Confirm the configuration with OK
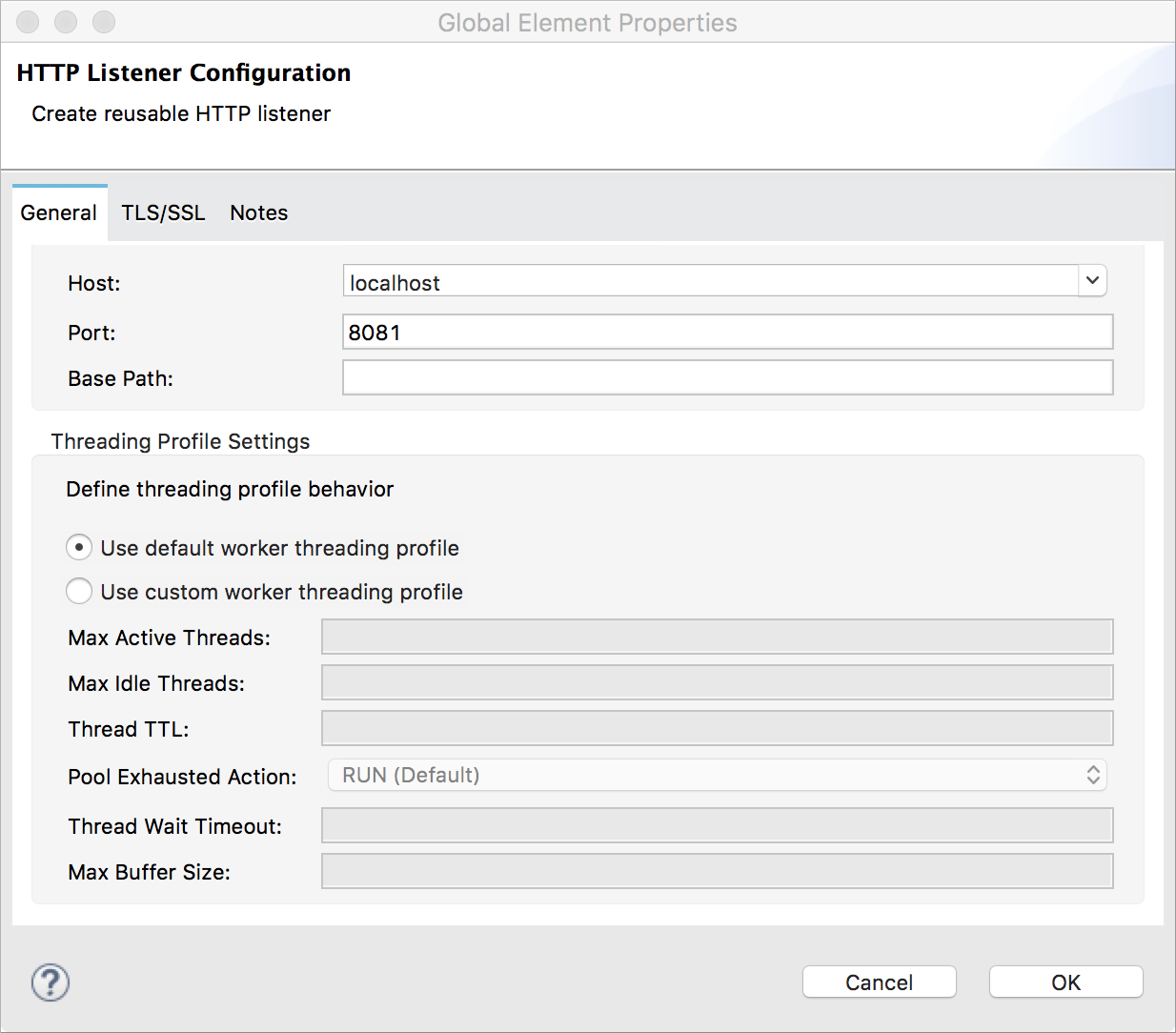Image resolution: width=1176 pixels, height=1033 pixels. (1065, 982)
